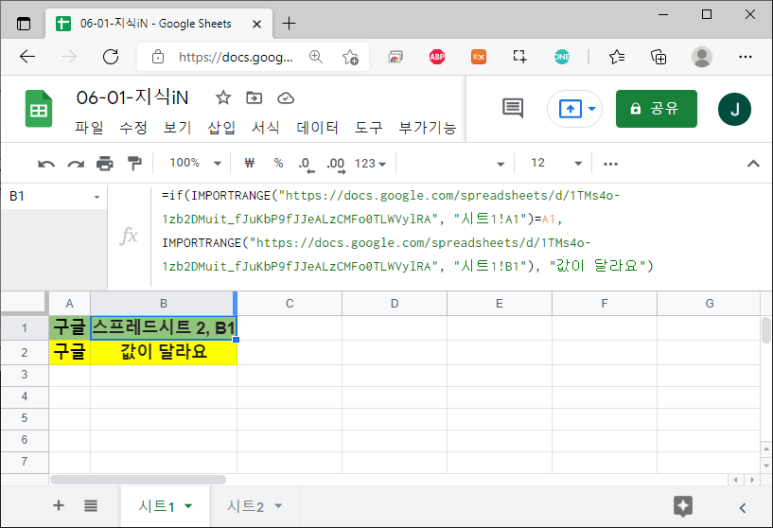Open the 파일 menu

pos(89,128)
